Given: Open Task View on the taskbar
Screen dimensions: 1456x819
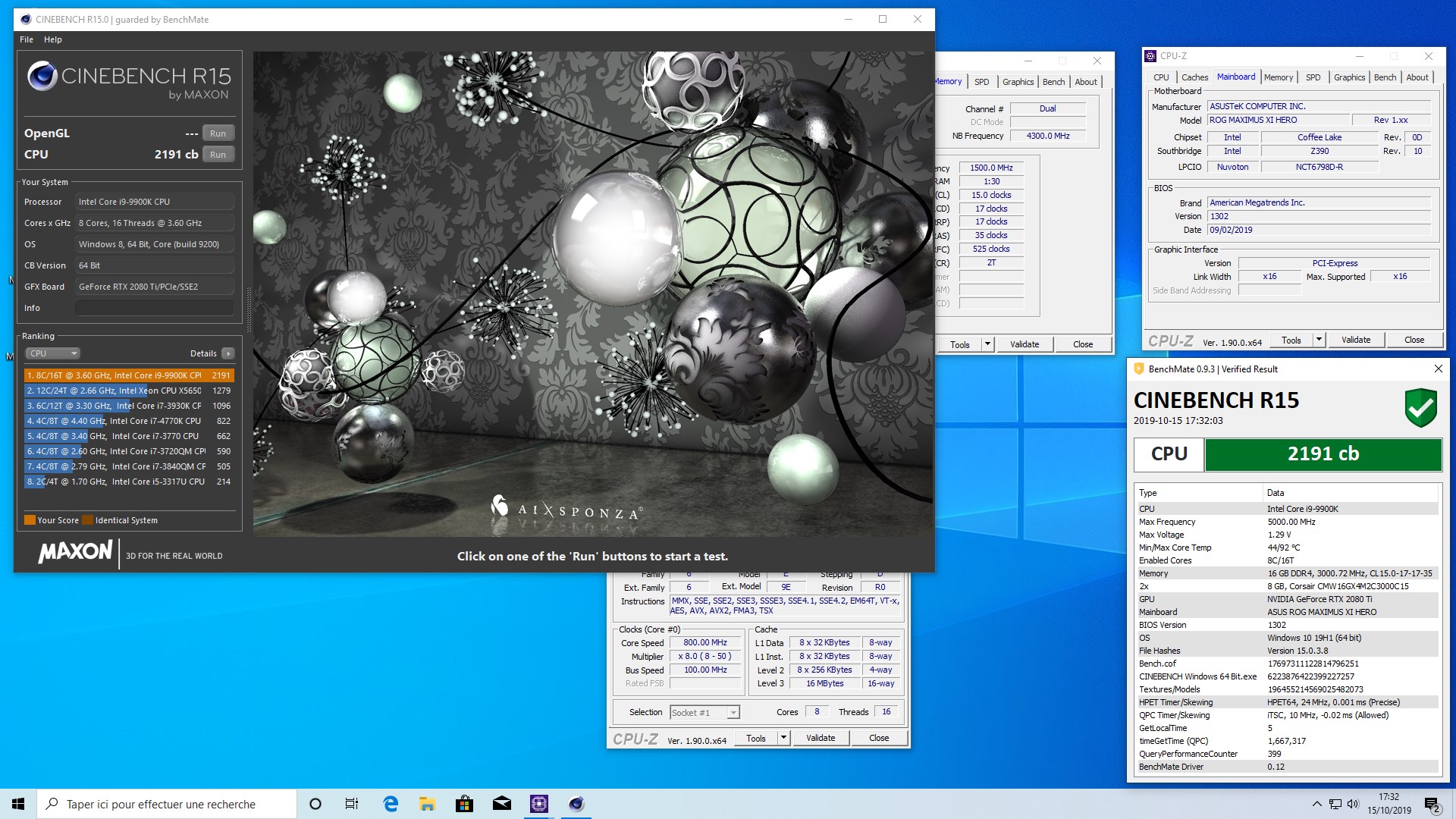Looking at the screenshot, I should click(352, 804).
